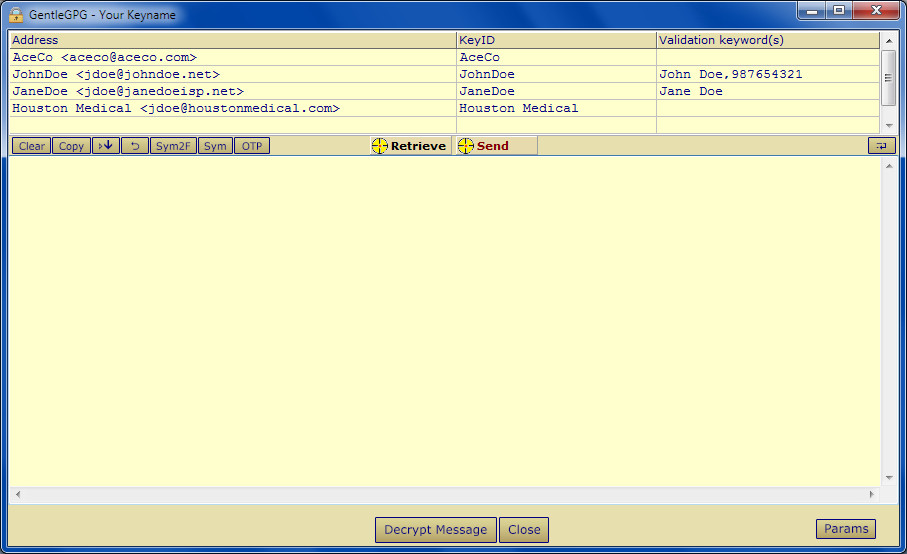Select the JohnDoe validation keywords cell
This screenshot has height=554, width=907.
(x=768, y=74)
